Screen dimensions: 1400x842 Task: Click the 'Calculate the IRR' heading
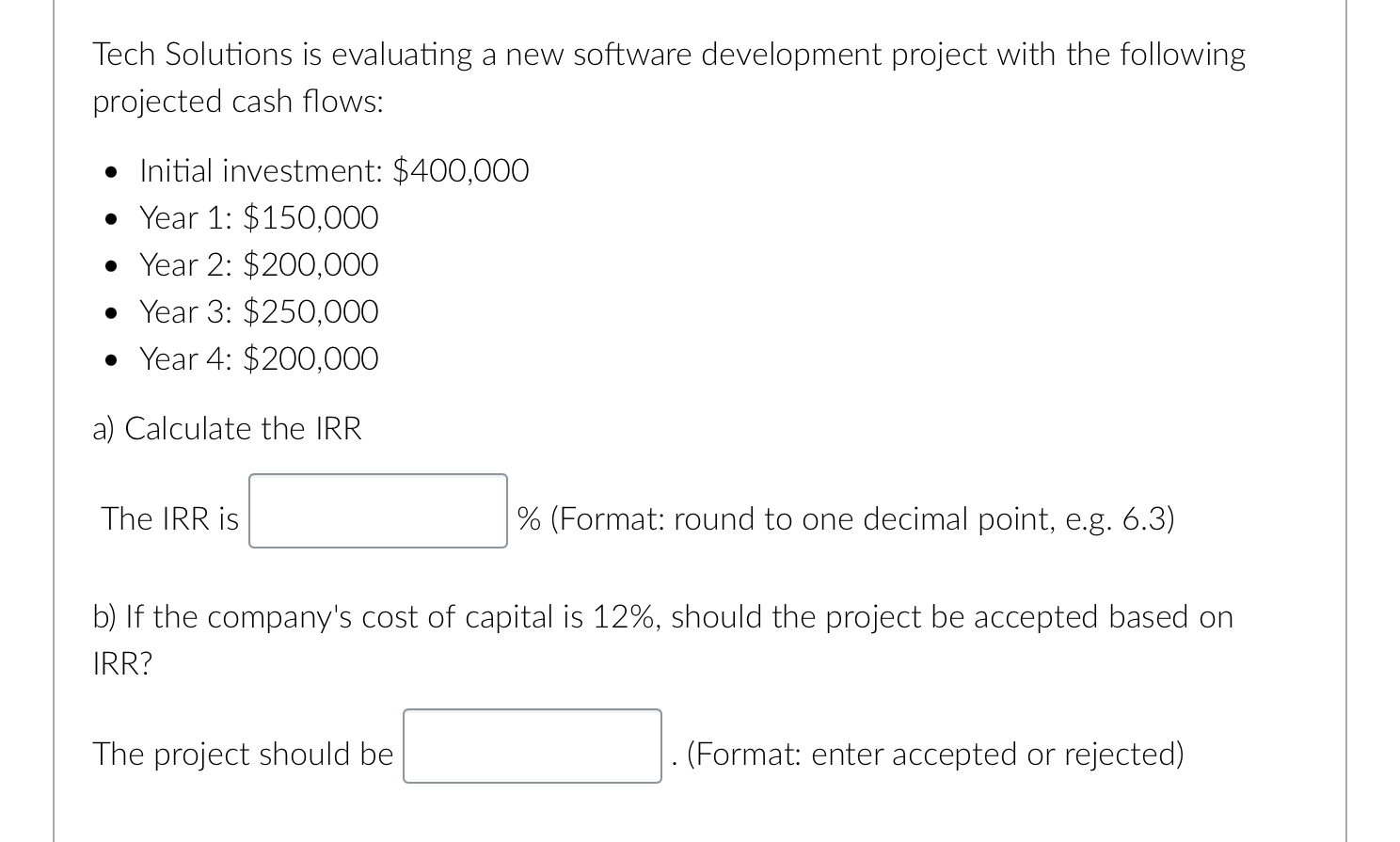click(x=226, y=429)
